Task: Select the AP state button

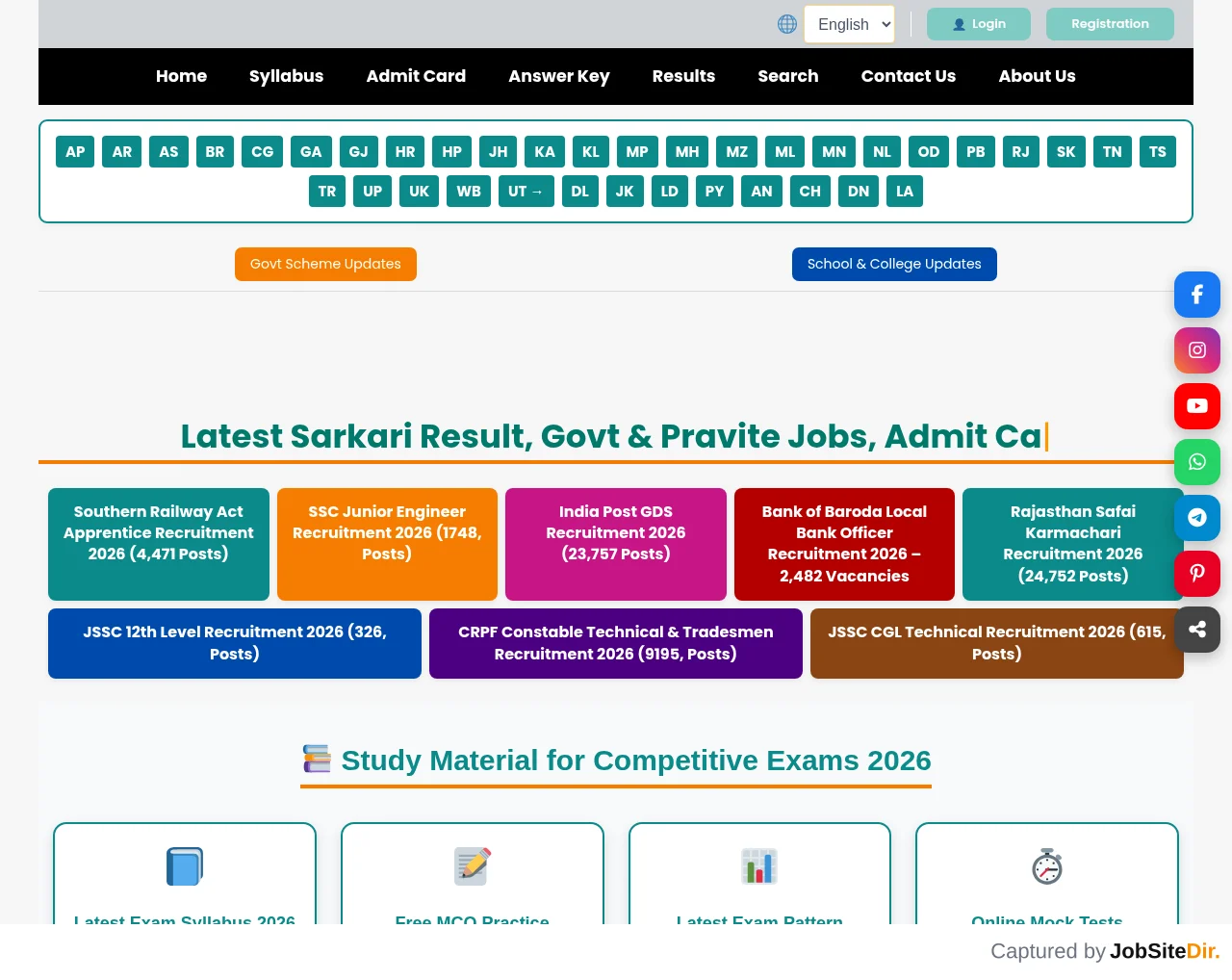Action: (75, 151)
